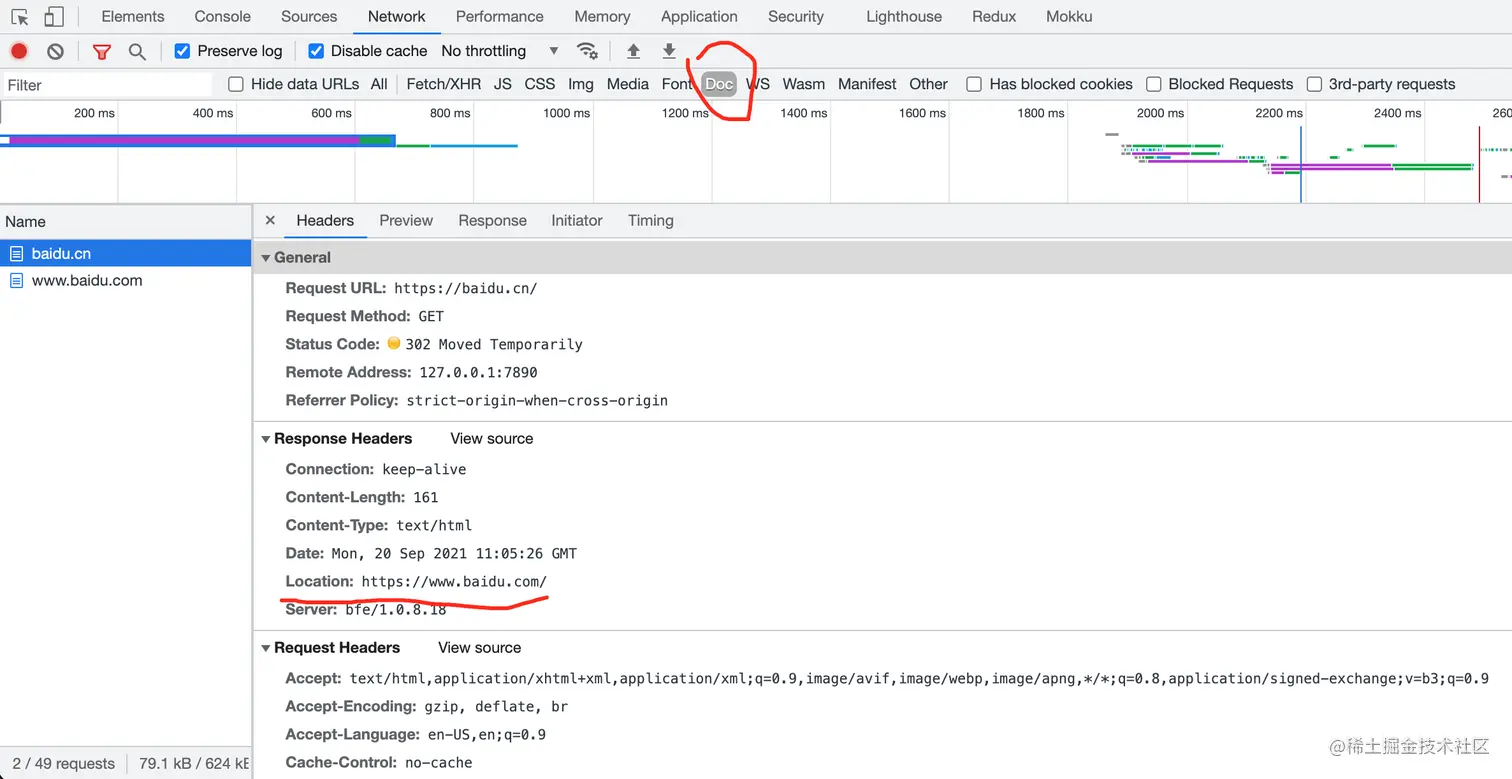Screen dimensions: 1512x779
Task: Toggle the device toolbar icon
Action: [x=54, y=17]
